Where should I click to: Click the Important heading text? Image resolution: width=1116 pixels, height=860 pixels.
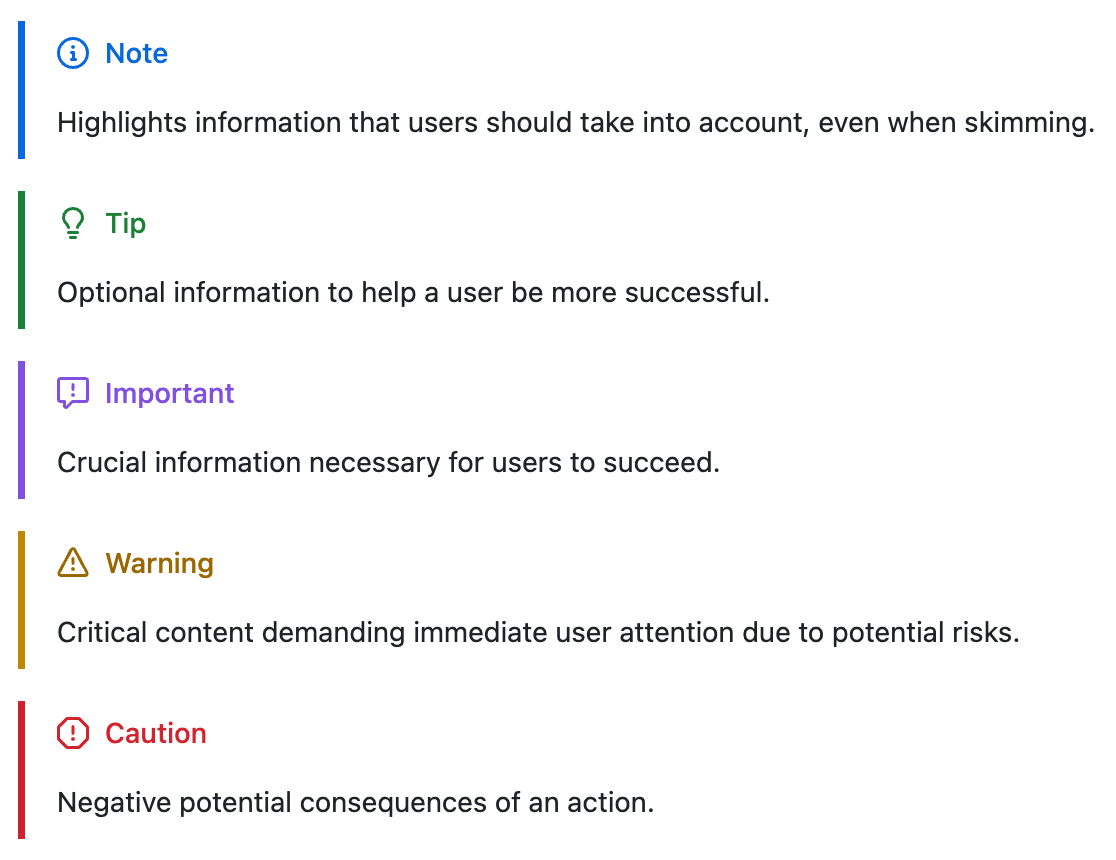coord(170,394)
